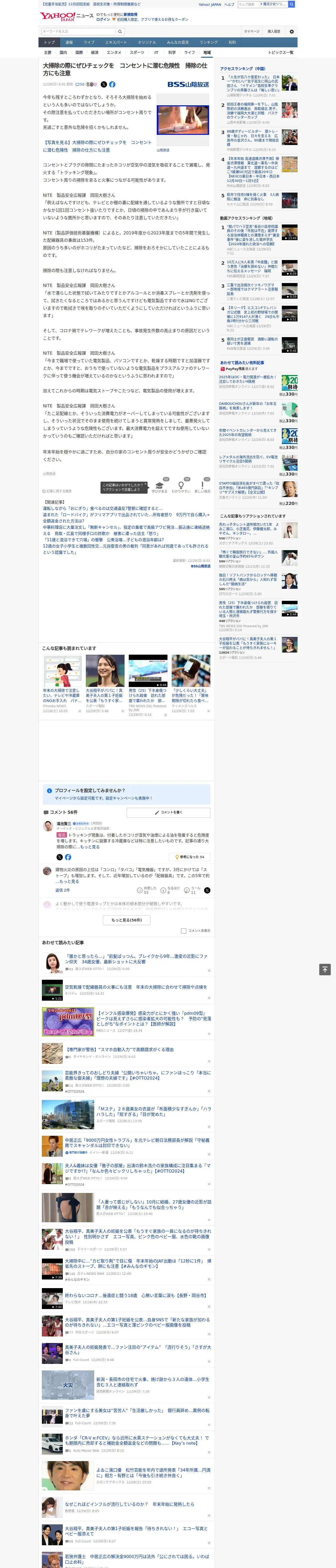Click 鴻池賢三 commenter avatar
This screenshot has width=336, height=1568.
pos(48,826)
